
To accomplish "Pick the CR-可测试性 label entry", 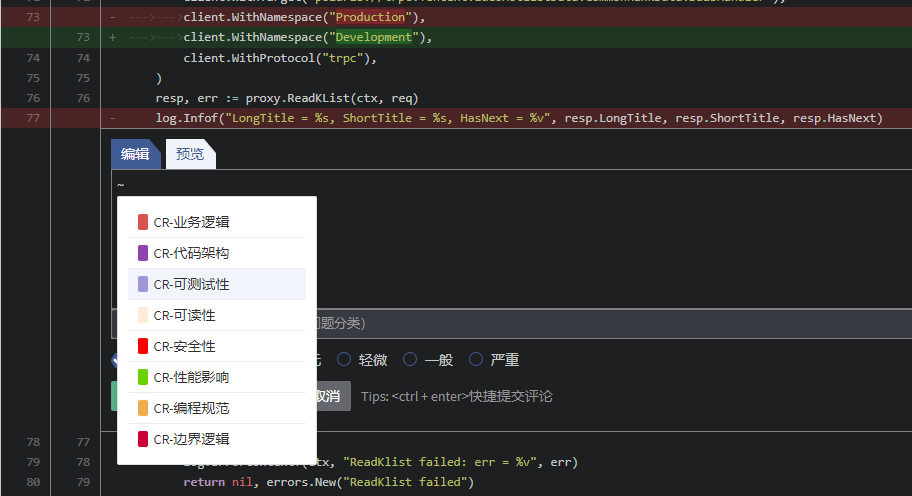I will click(191, 284).
